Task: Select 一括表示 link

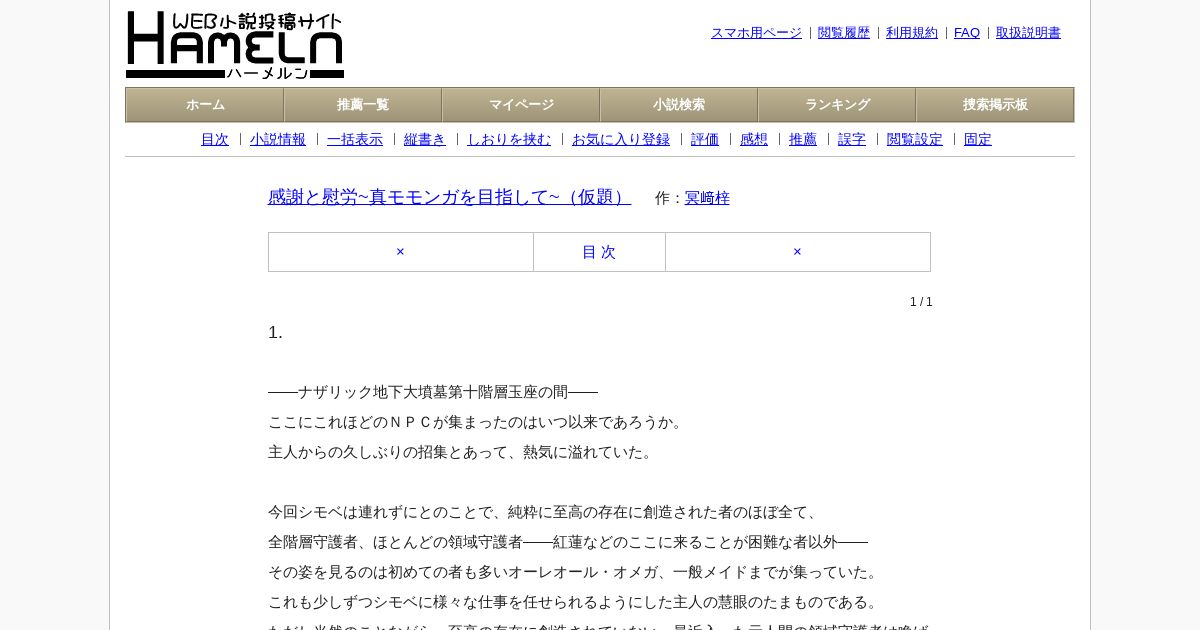Action: point(355,140)
